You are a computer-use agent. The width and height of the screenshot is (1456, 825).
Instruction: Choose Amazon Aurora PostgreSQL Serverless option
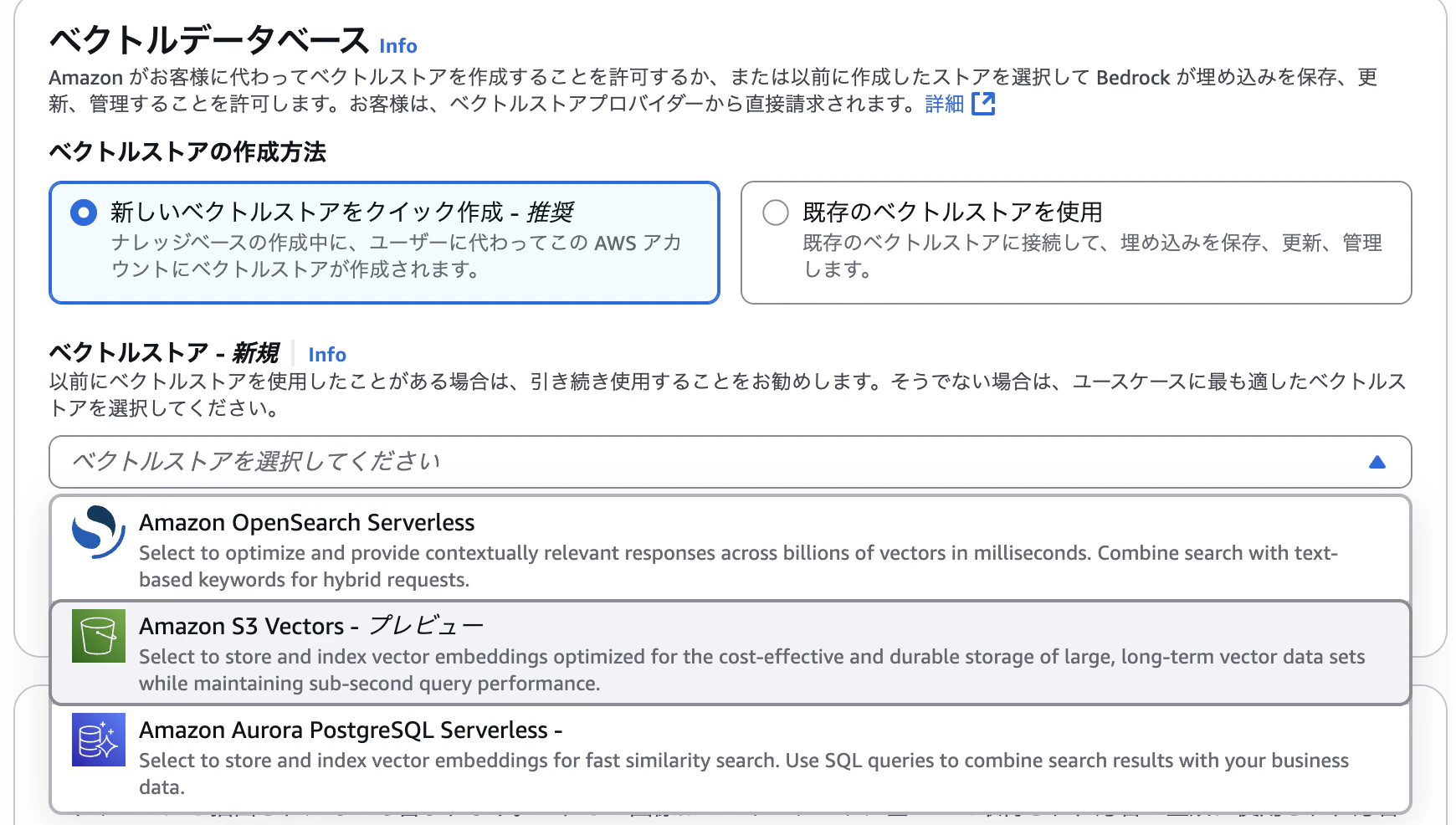tap(731, 757)
